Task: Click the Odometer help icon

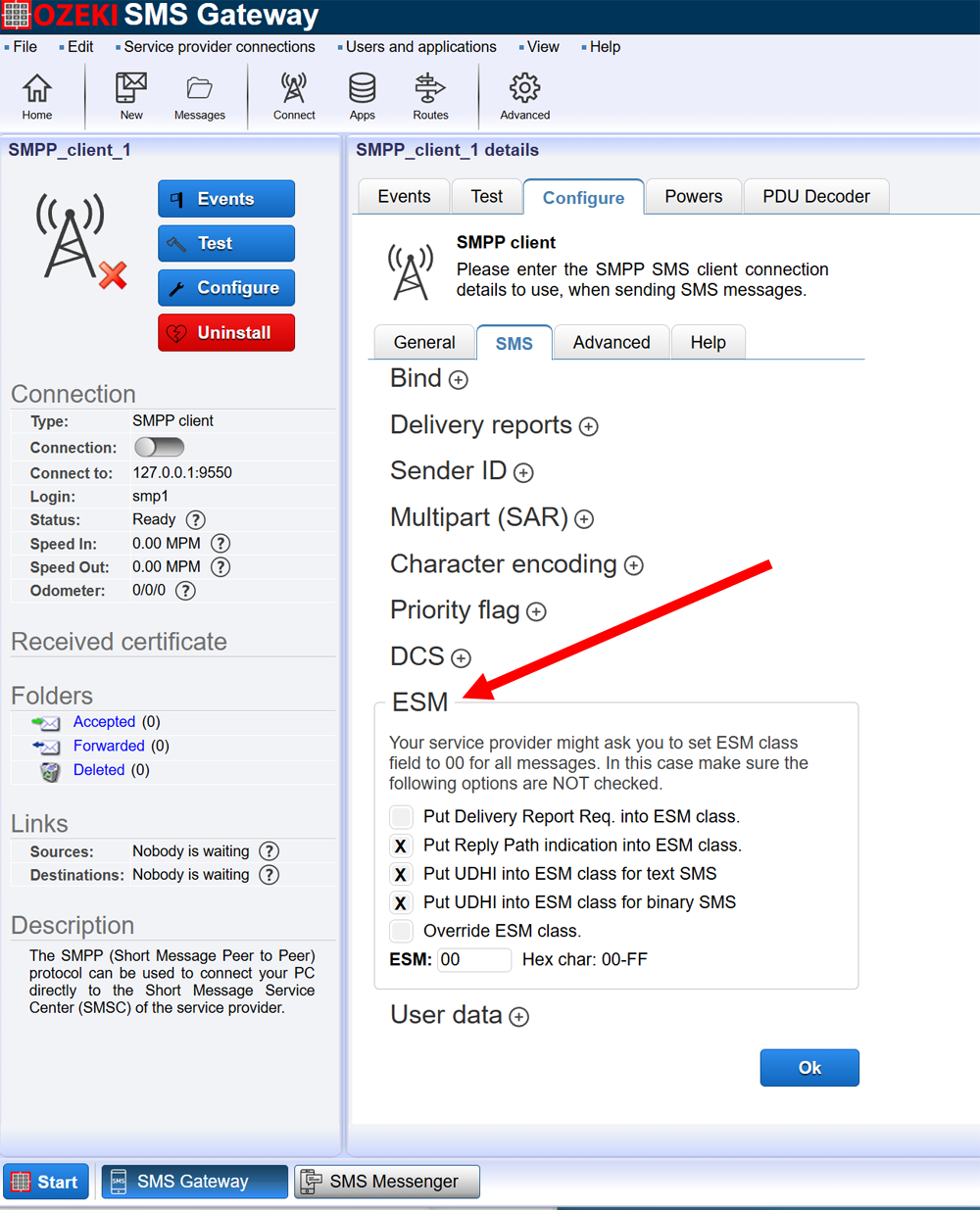Action: (x=186, y=591)
